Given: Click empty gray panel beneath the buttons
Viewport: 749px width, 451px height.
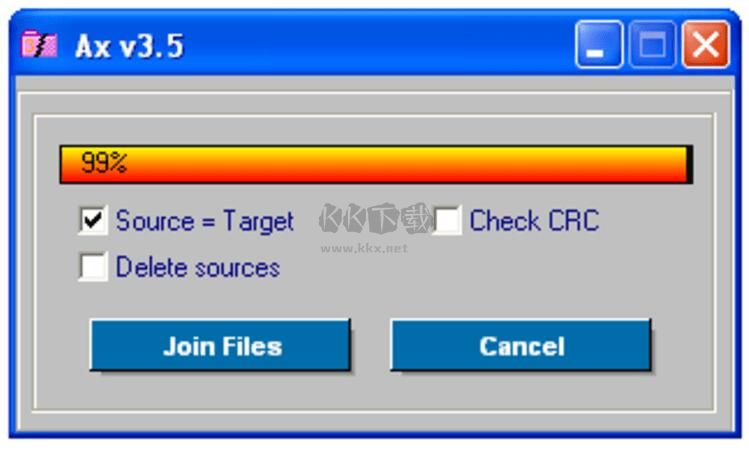Looking at the screenshot, I should pyautogui.click(x=374, y=391).
